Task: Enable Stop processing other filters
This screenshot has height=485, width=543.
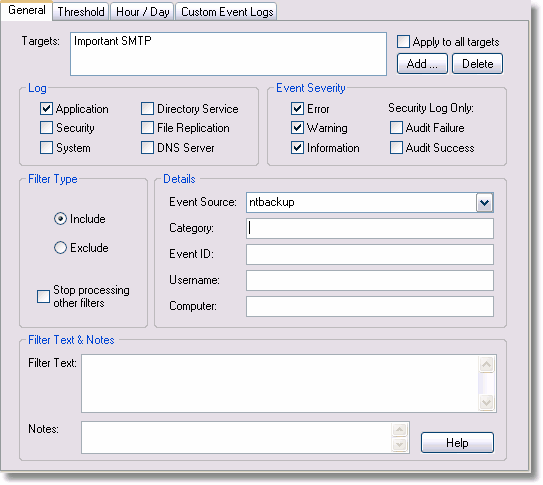Action: [x=43, y=296]
